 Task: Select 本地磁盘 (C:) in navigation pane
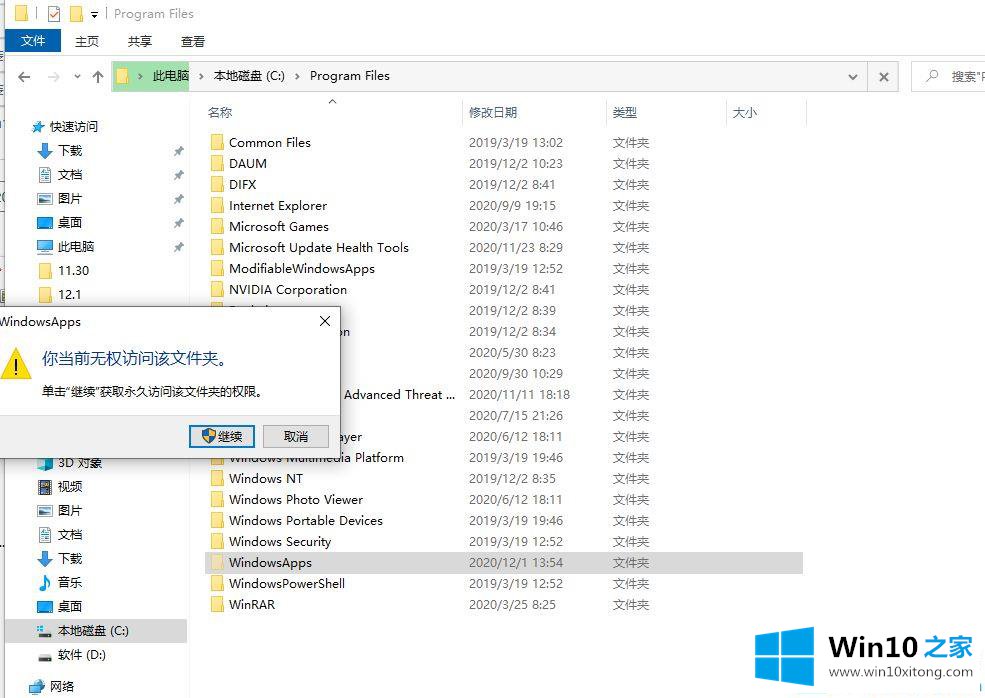click(93, 630)
